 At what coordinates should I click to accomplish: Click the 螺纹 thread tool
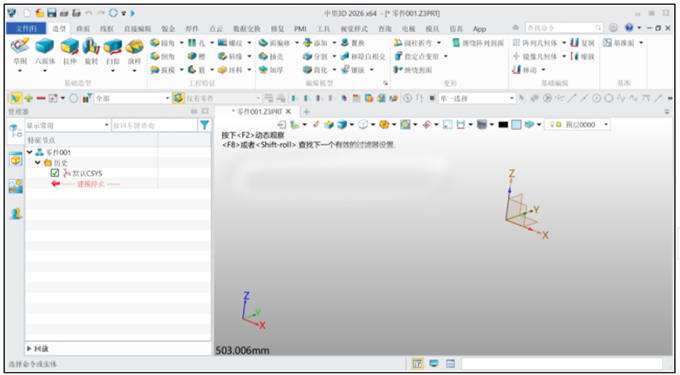(x=230, y=43)
